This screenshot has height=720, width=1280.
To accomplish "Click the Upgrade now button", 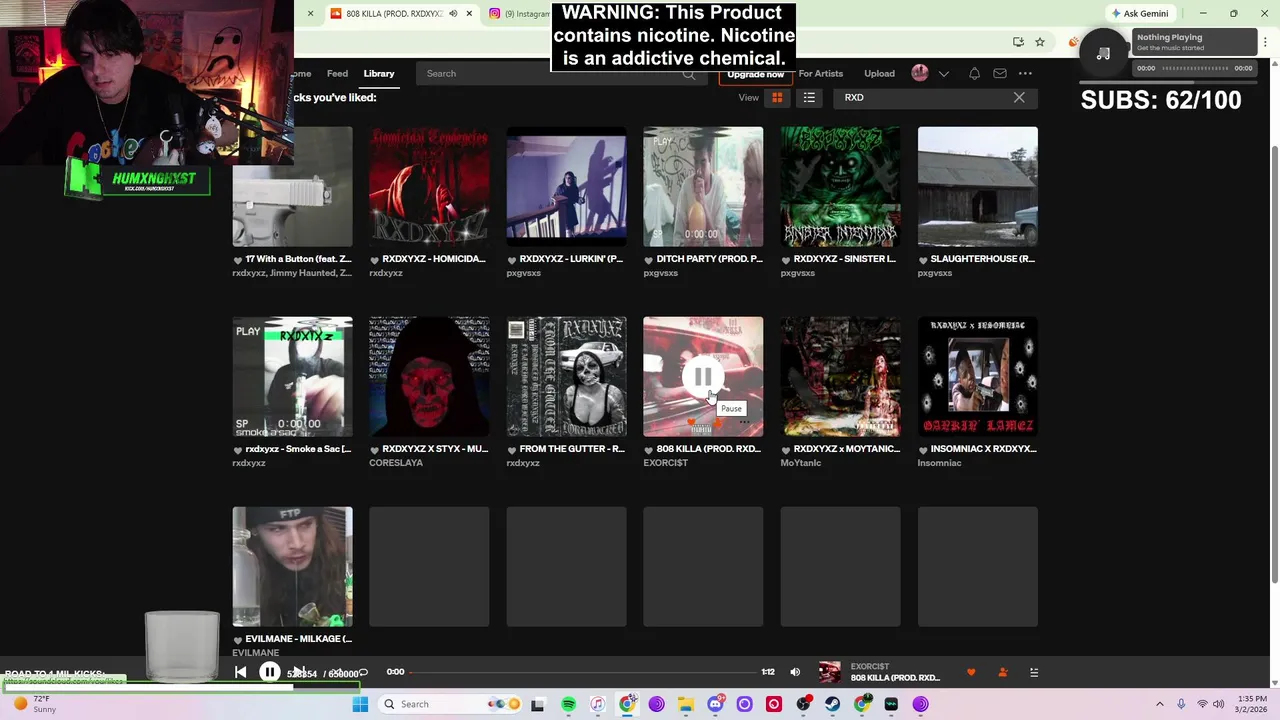I will (755, 75).
